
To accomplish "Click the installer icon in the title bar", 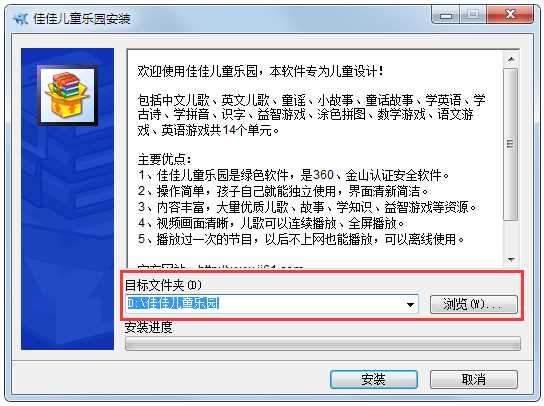I will click(20, 18).
